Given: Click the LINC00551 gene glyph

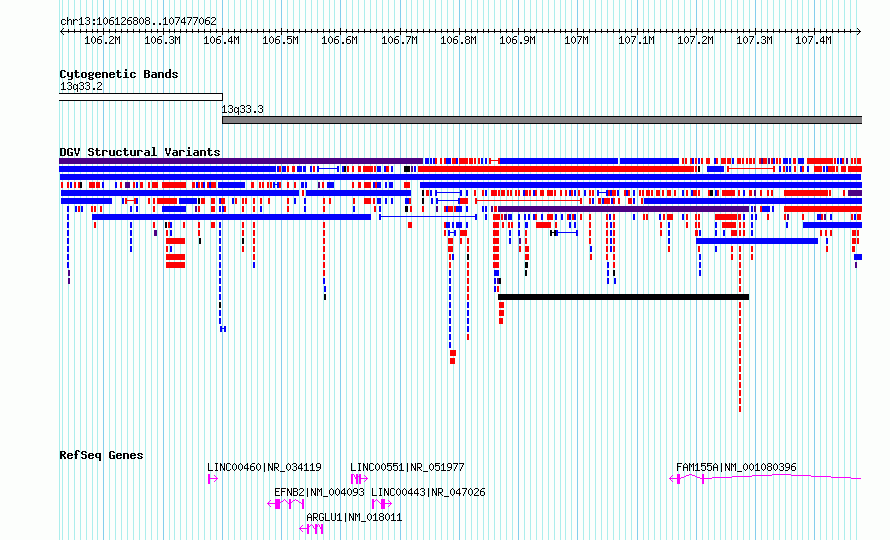Looking at the screenshot, I should pos(359,479).
